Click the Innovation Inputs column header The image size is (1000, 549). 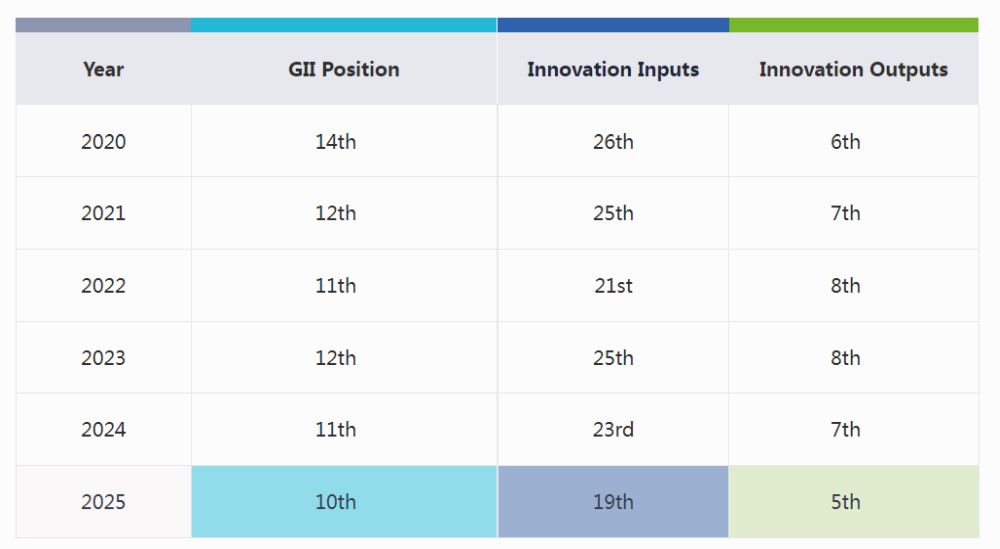(x=612, y=69)
